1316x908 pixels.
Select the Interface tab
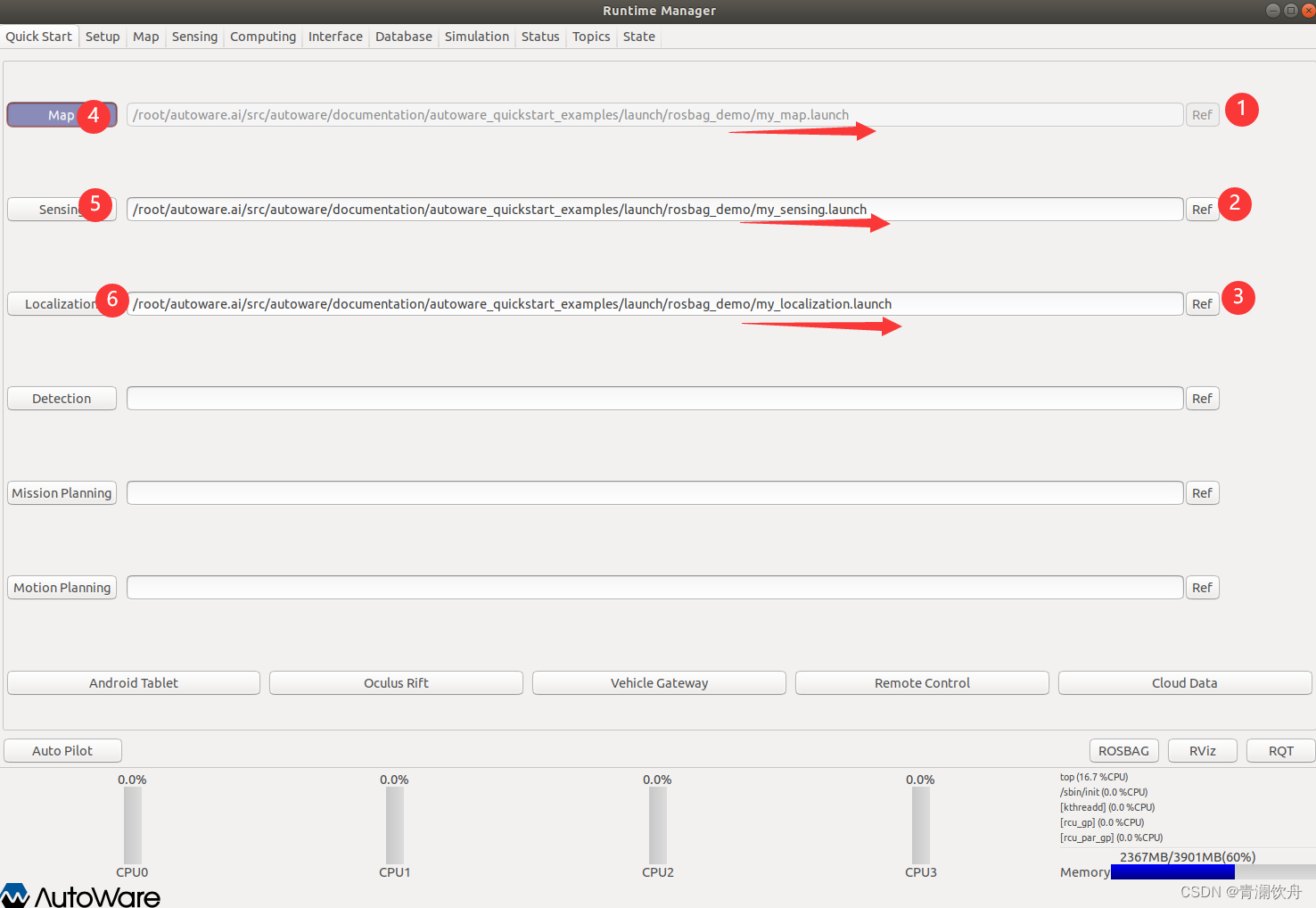[x=335, y=37]
